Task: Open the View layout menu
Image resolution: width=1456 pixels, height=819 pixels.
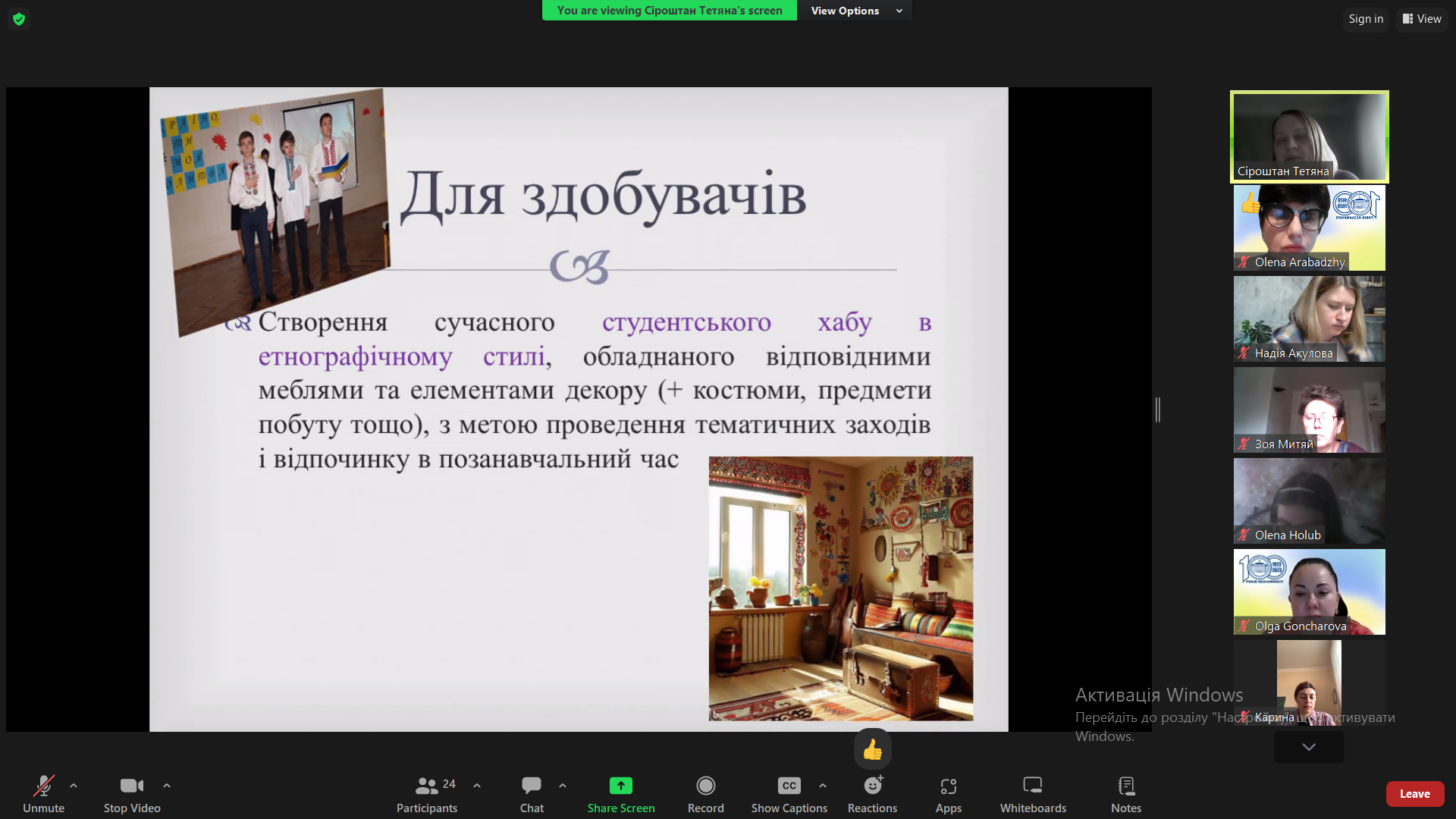Action: coord(1422,19)
